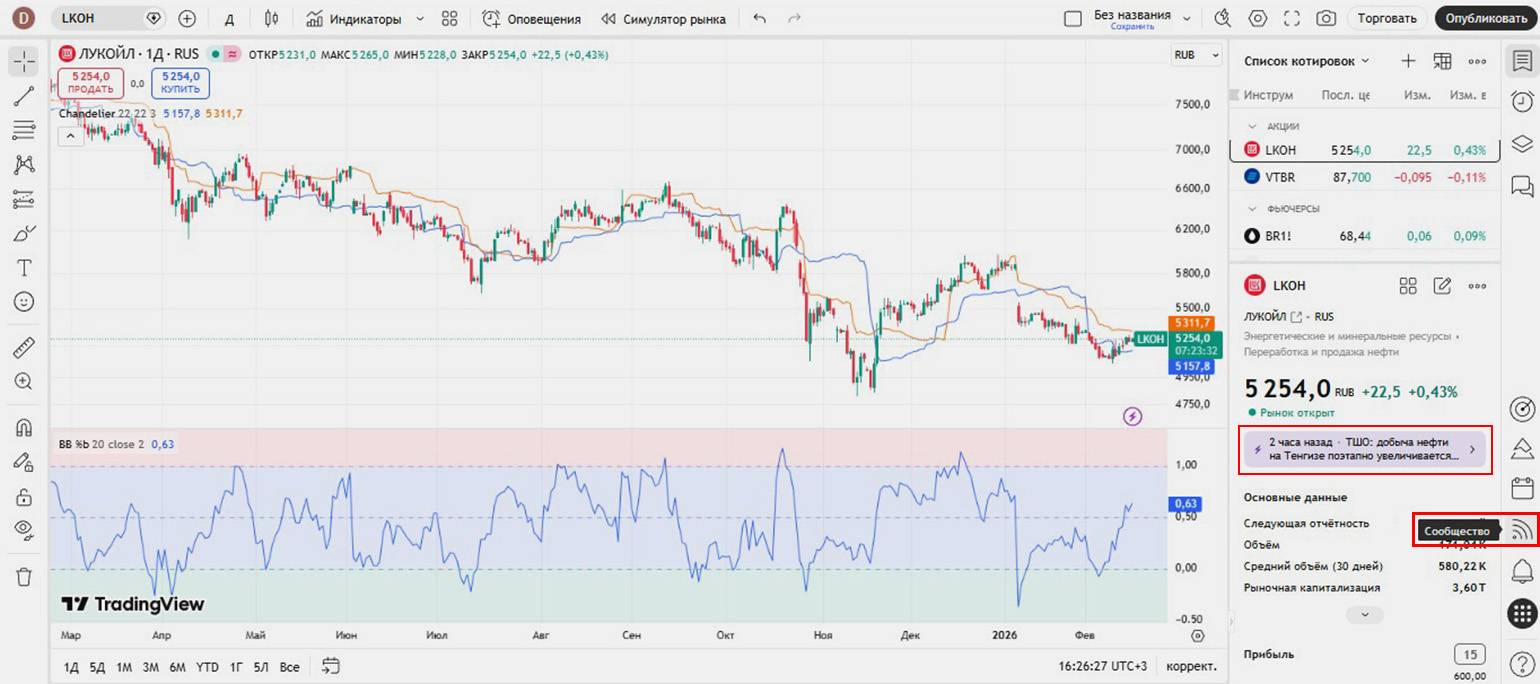Select the trend line drawing tool
The height and width of the screenshot is (684, 1540).
coord(24,96)
